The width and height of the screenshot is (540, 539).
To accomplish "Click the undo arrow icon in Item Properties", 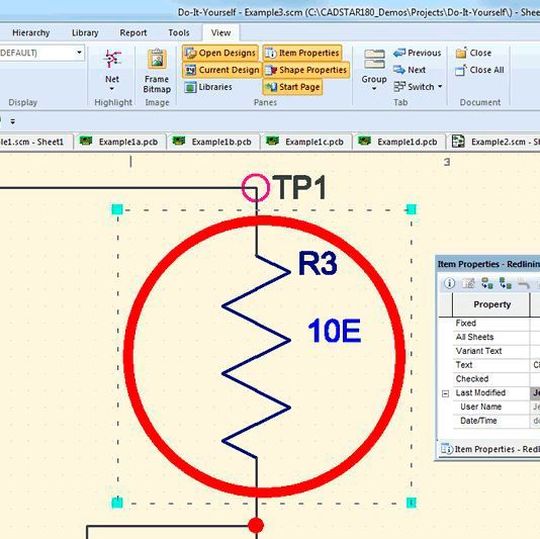I will (x=524, y=284).
